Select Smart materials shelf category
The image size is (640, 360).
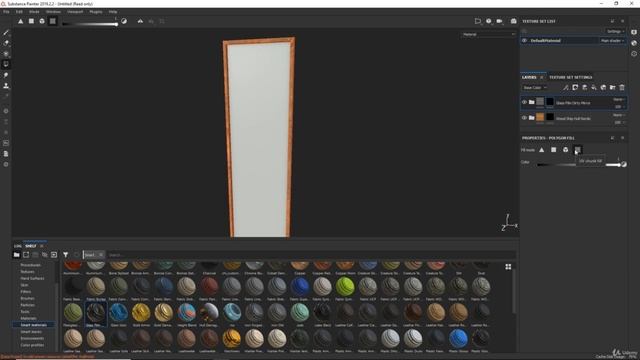(33, 325)
